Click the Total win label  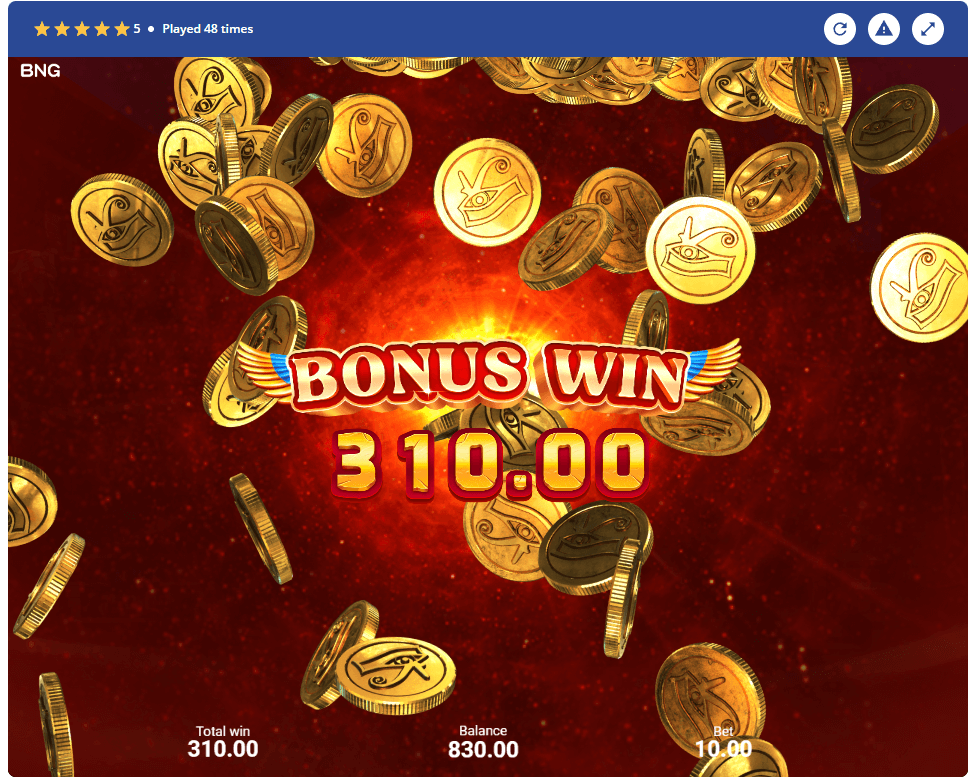223,731
